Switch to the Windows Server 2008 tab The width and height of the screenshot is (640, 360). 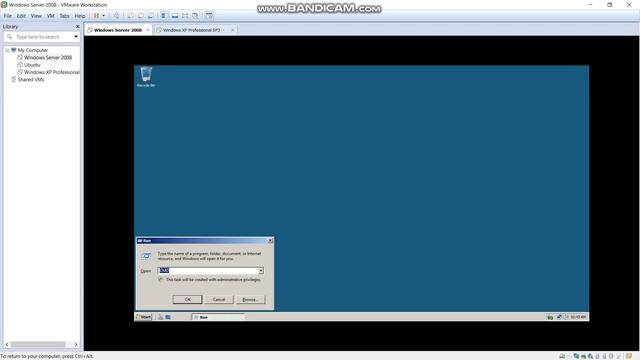118,30
